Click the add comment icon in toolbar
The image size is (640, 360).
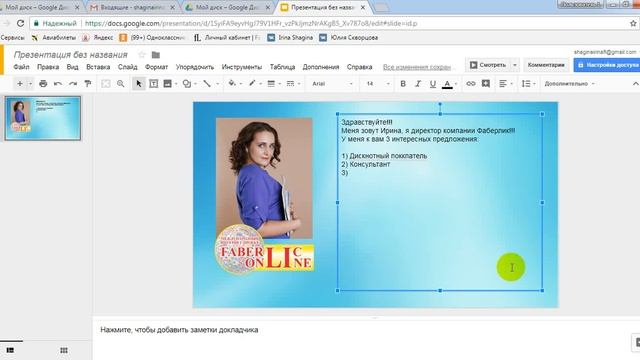tap(486, 84)
